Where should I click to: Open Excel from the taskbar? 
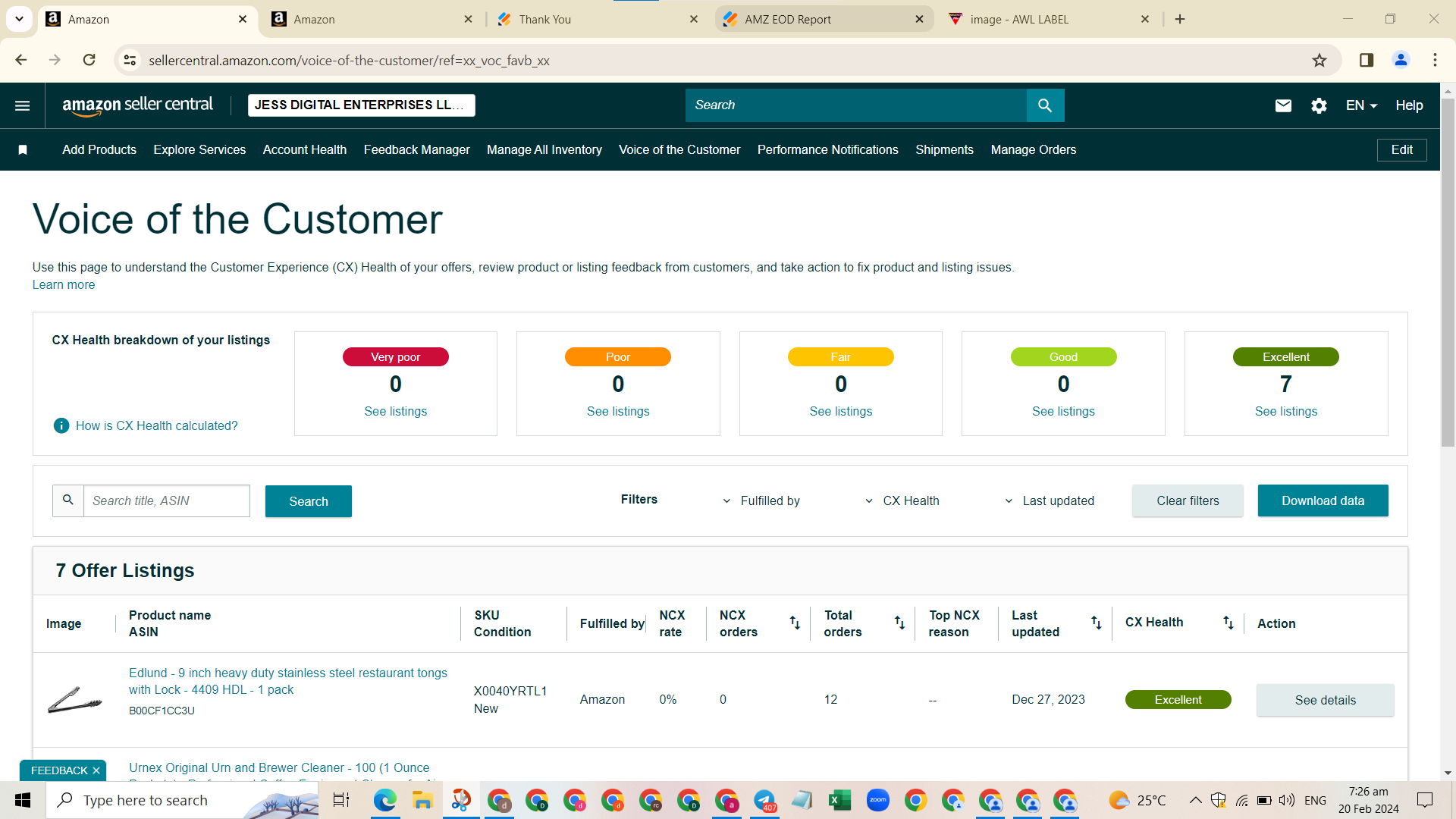click(839, 800)
